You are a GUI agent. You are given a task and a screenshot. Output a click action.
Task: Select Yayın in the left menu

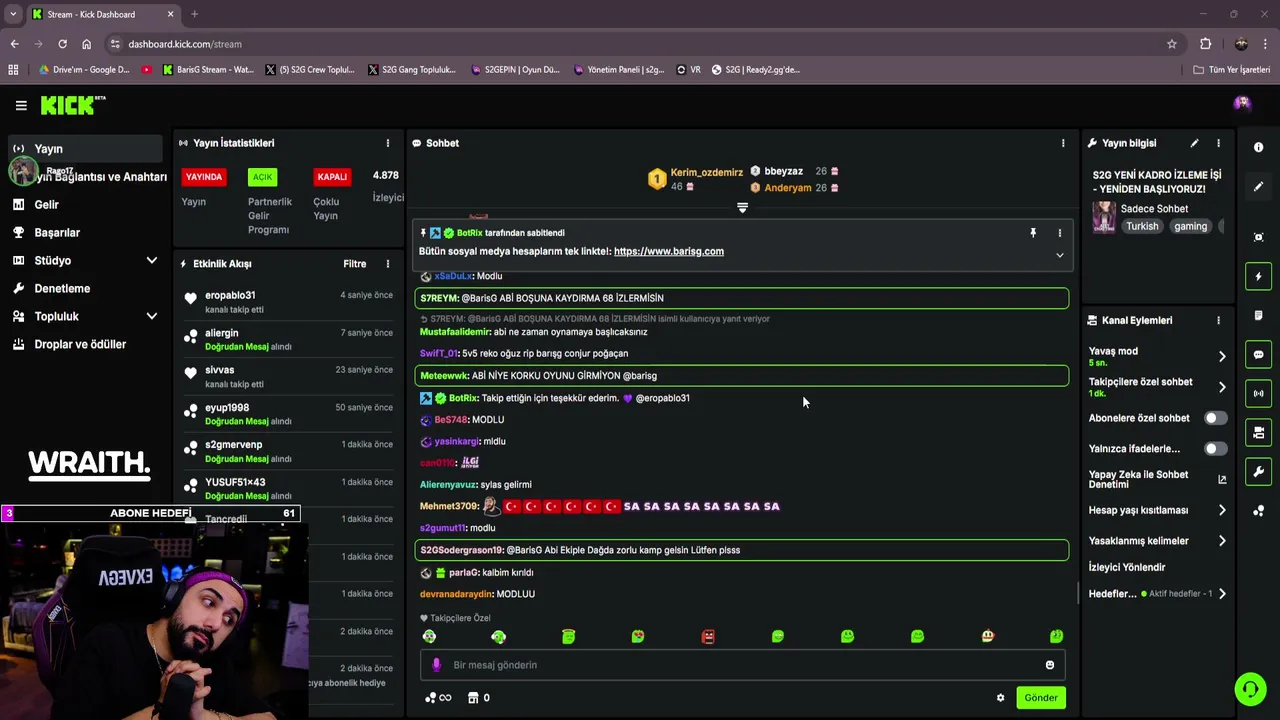[x=85, y=149]
